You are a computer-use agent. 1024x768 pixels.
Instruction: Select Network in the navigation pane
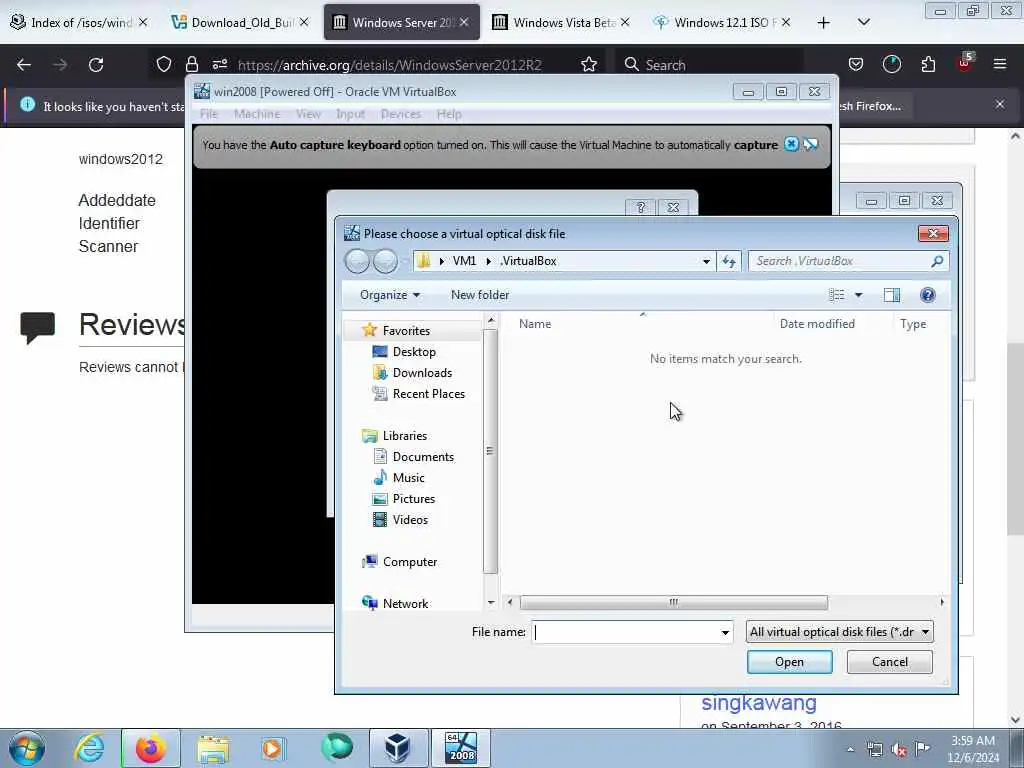406,603
